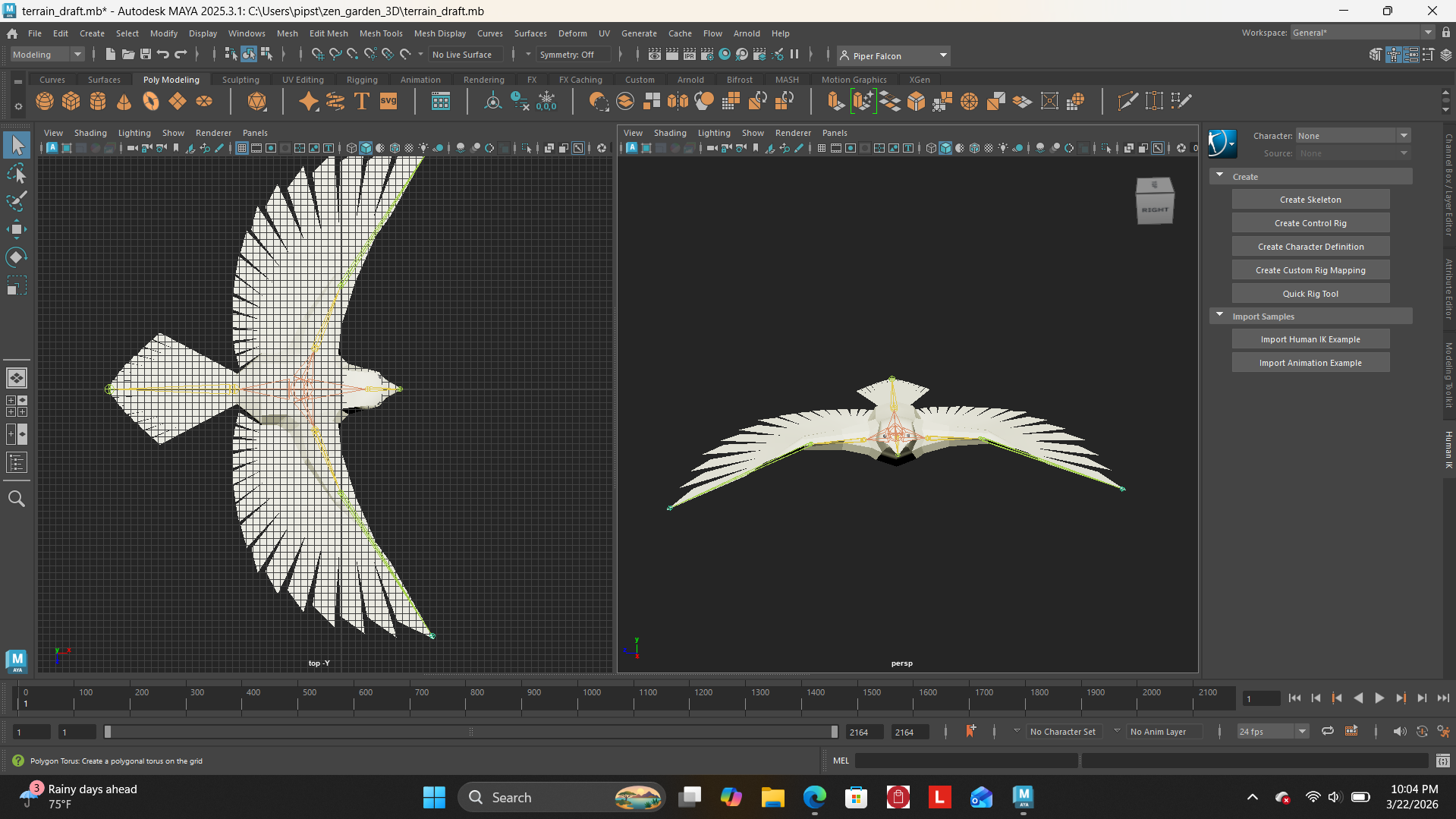Select the Move tool in toolbox

click(17, 229)
